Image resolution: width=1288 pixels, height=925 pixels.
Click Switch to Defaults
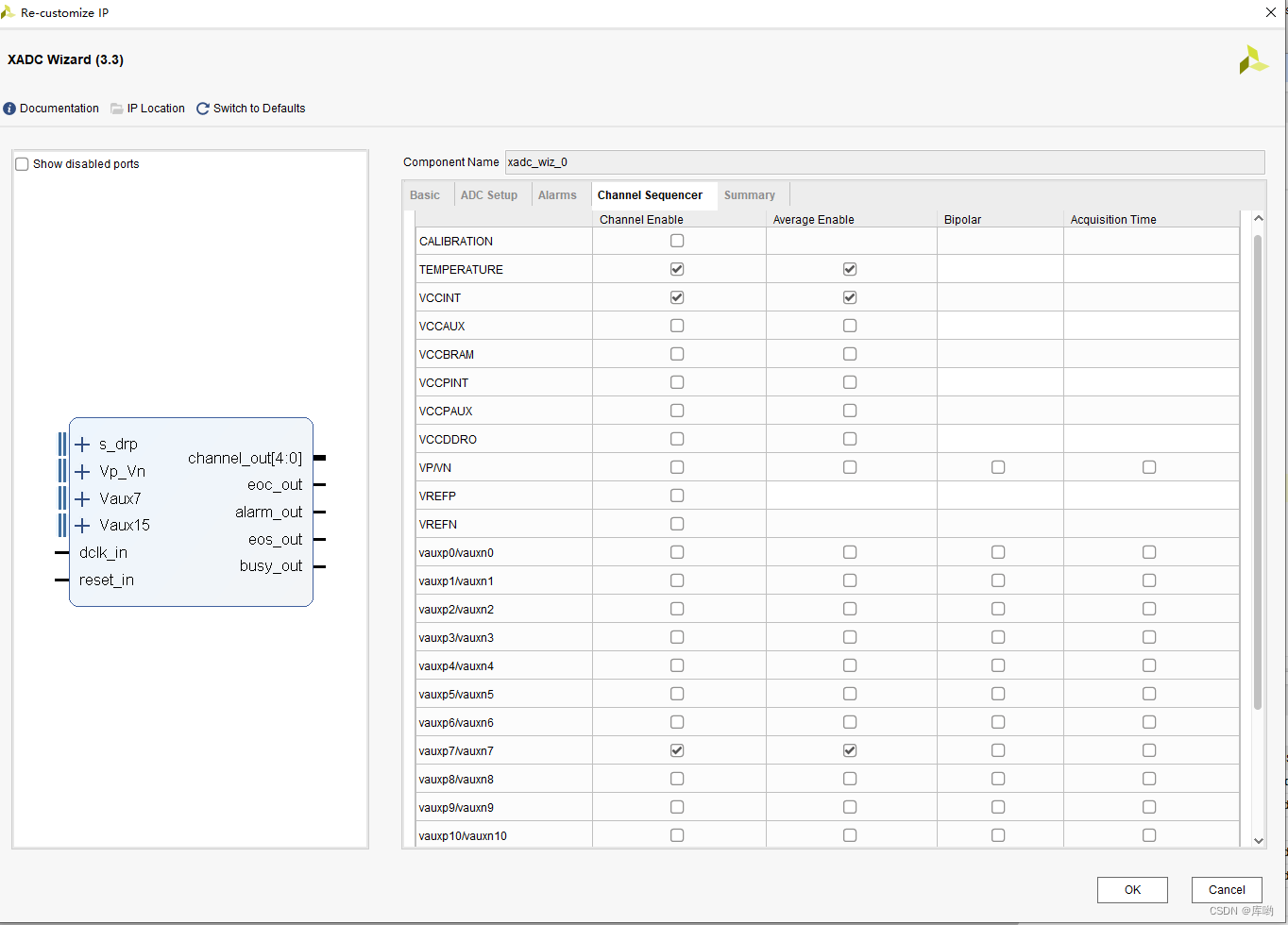coord(259,109)
